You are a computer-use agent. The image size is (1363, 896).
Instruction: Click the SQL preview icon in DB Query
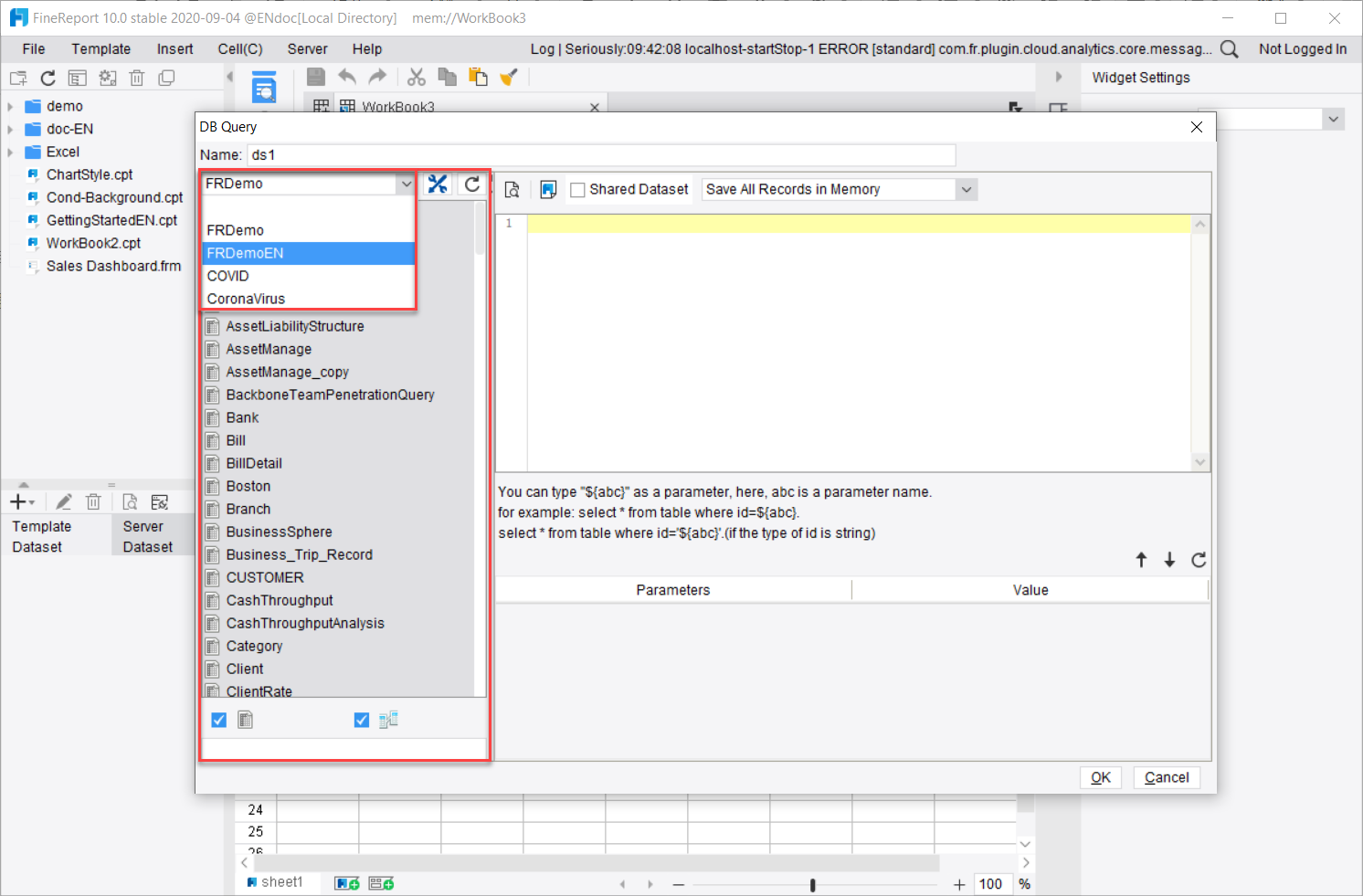tap(512, 189)
